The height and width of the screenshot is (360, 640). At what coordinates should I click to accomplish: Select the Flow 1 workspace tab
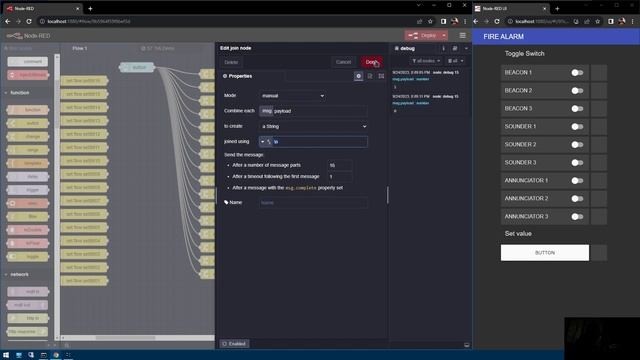coord(80,48)
